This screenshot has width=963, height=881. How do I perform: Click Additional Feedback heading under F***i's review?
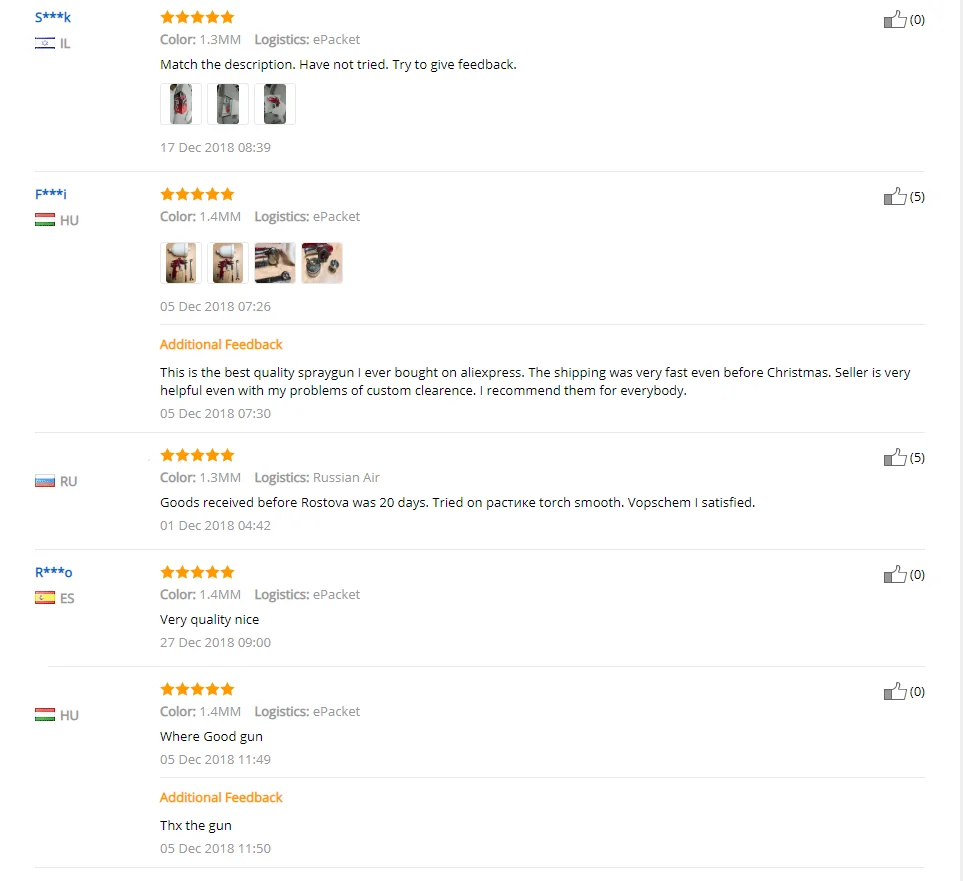tap(221, 344)
